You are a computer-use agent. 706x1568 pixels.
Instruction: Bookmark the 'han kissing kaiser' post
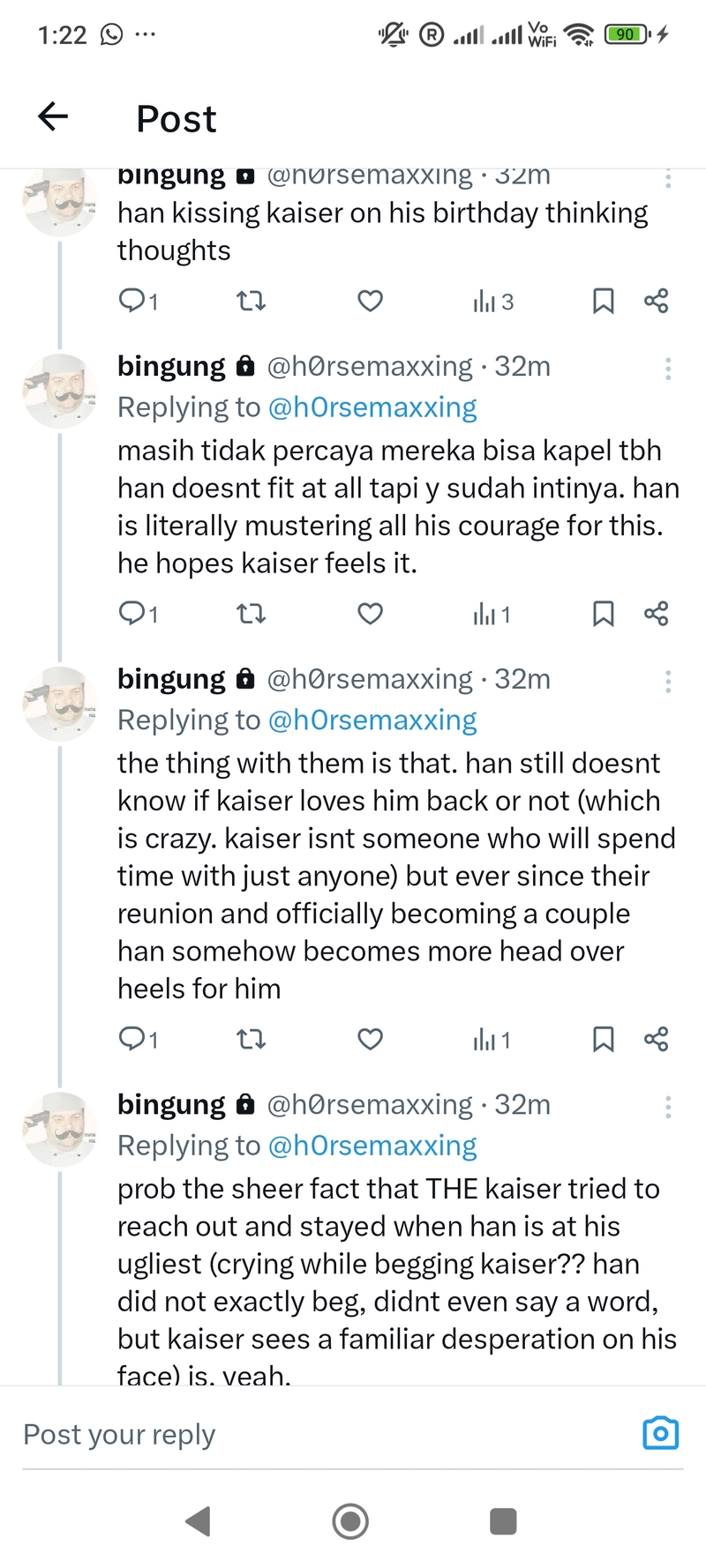coord(603,302)
